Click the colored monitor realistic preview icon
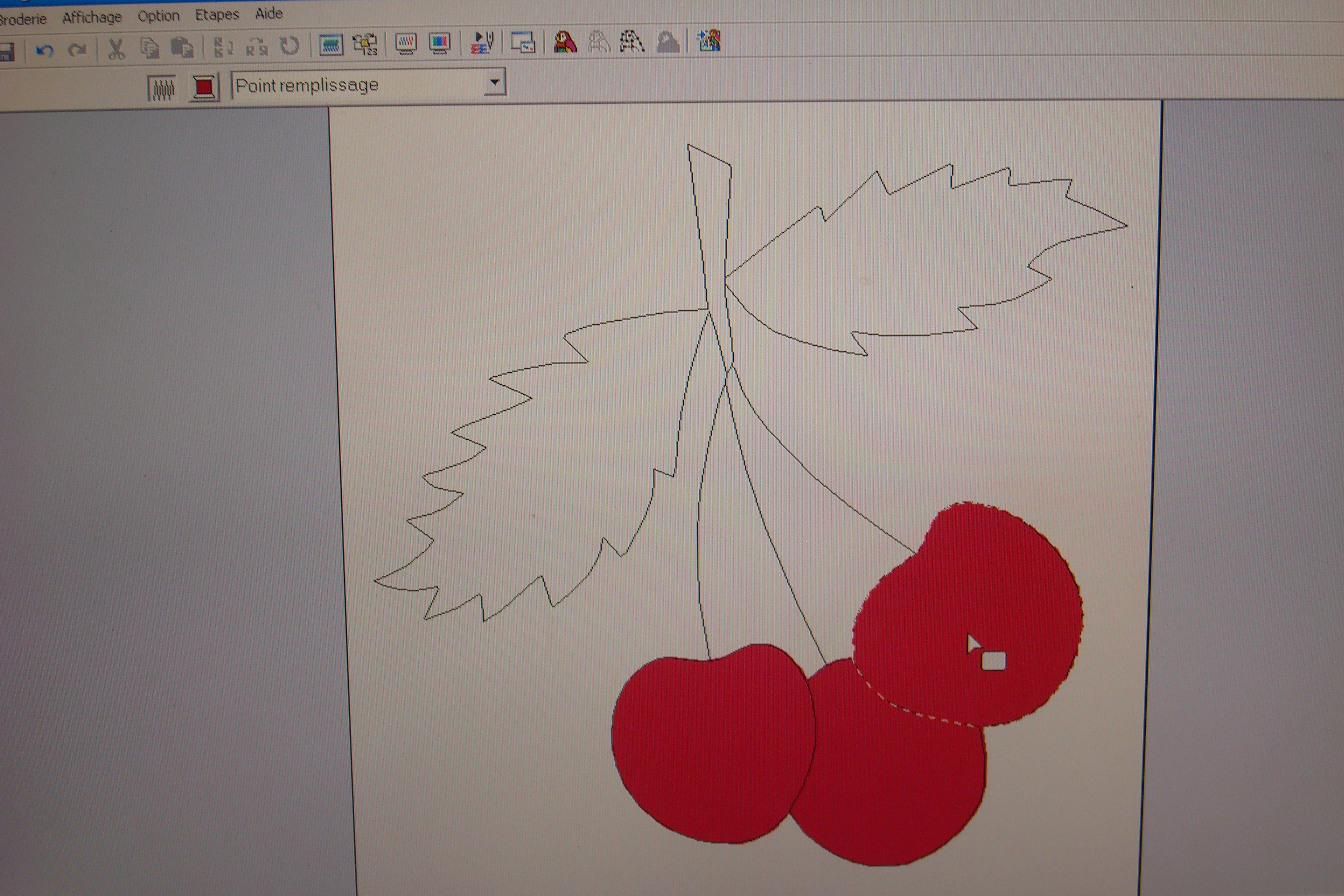 [439, 43]
